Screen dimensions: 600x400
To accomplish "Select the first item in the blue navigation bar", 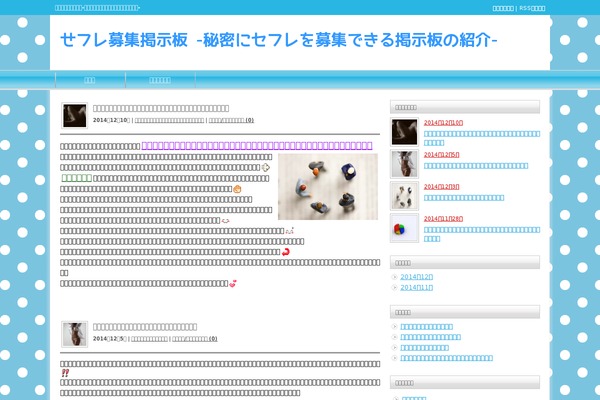I will click(90, 80).
